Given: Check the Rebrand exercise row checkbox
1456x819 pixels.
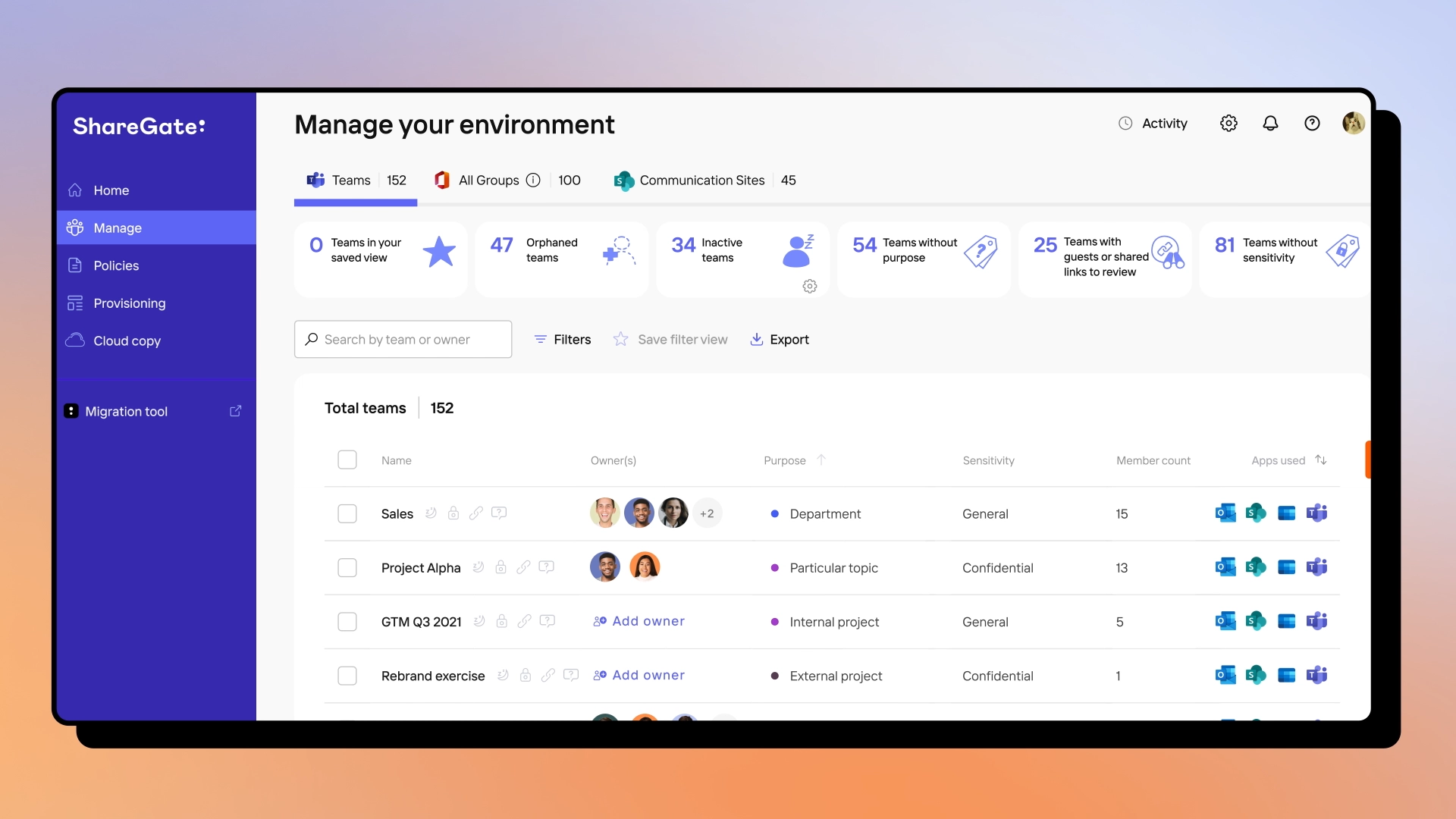Looking at the screenshot, I should tap(347, 676).
